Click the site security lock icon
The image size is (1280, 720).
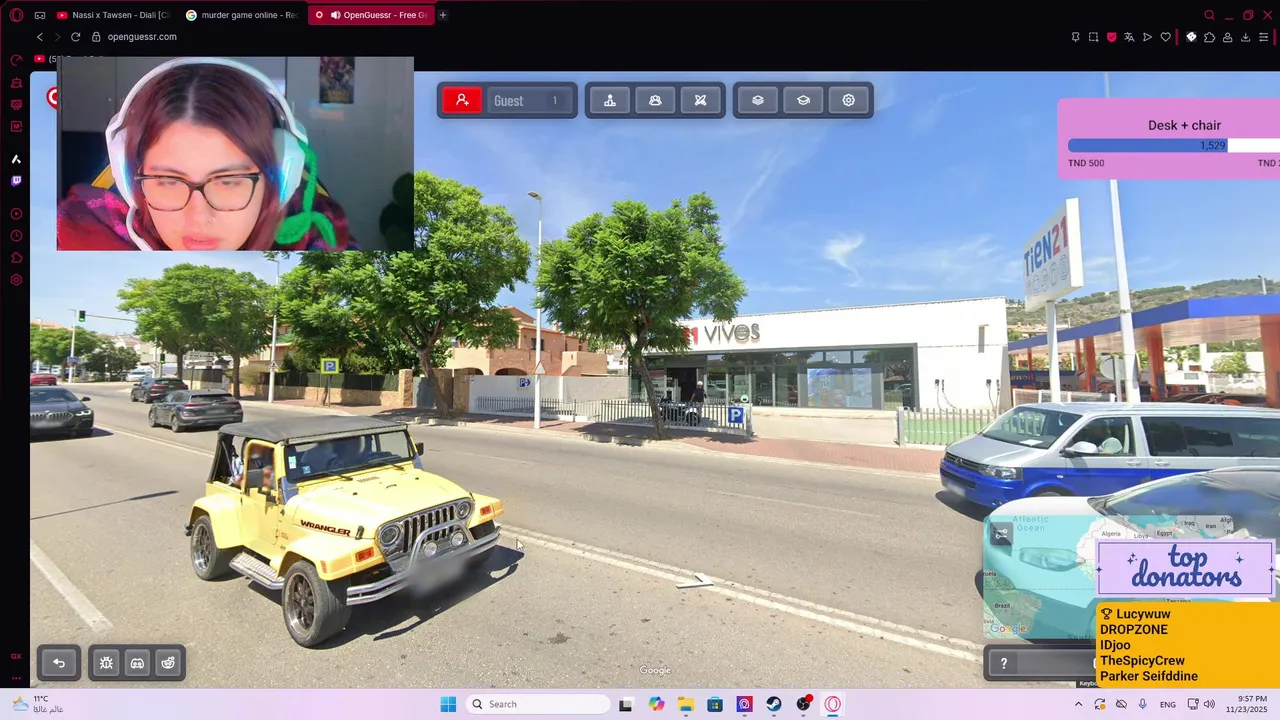(96, 37)
